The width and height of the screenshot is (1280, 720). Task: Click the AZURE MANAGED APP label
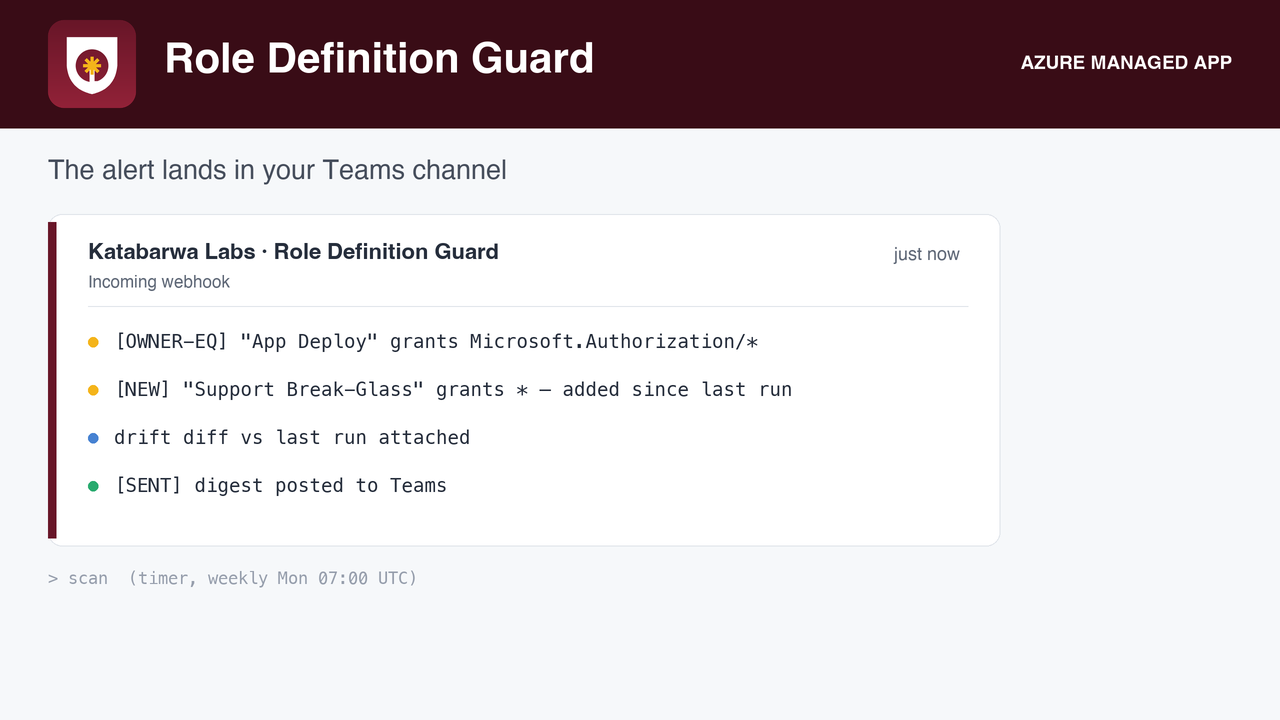[1126, 63]
